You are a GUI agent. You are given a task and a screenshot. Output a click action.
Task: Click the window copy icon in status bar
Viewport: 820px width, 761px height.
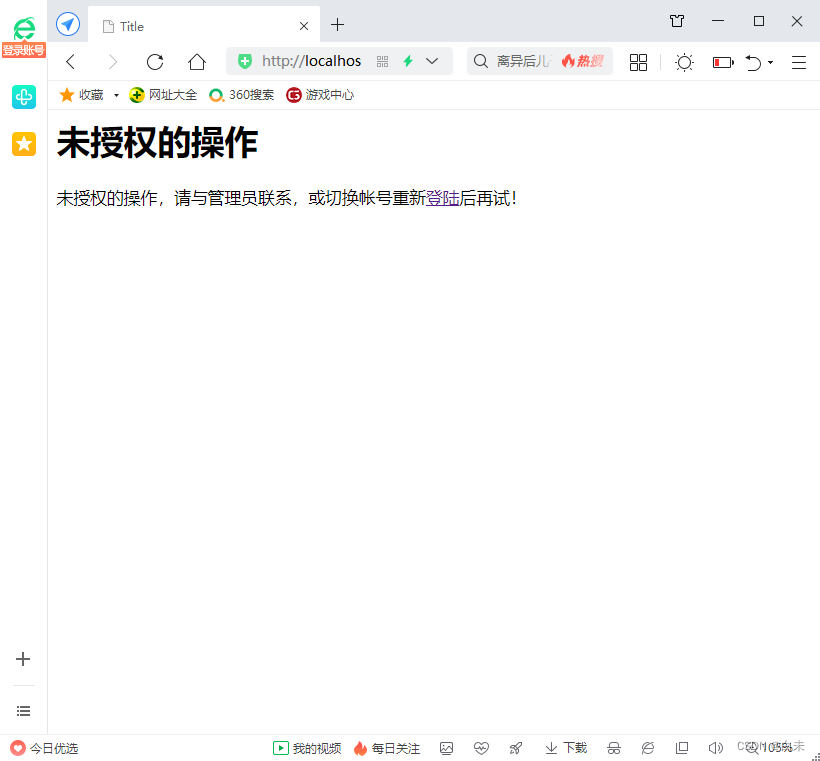pos(681,748)
